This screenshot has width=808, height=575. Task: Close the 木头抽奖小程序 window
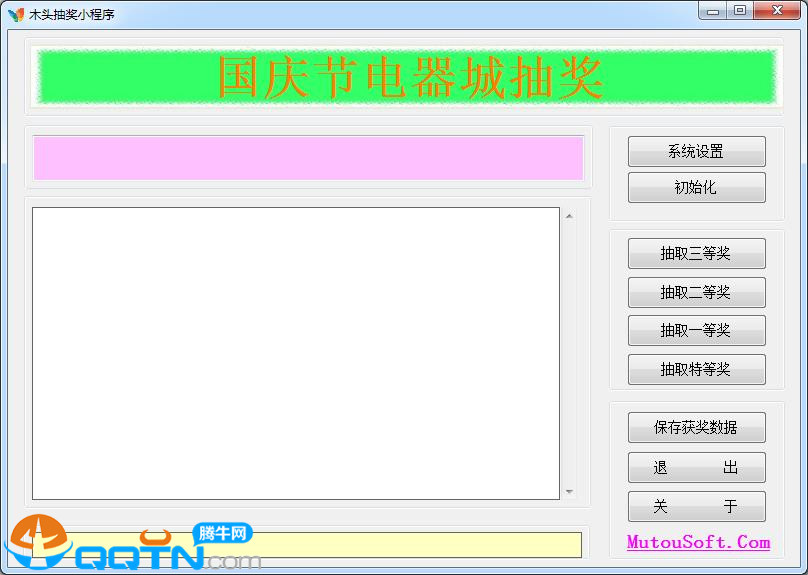[776, 11]
